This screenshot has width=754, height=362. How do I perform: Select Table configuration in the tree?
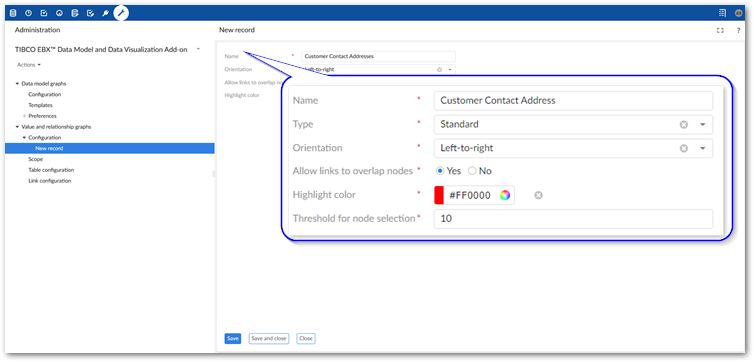[x=51, y=170]
